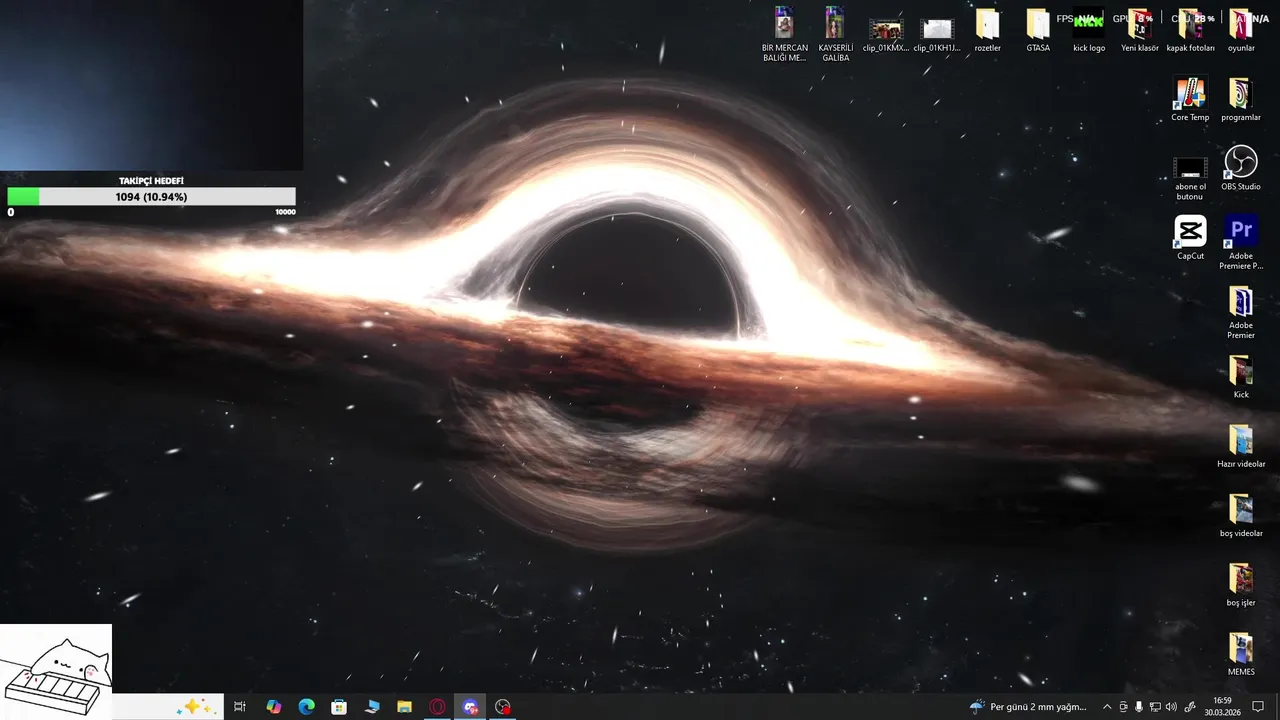
Task: Open the clip_01KH1J video thumbnail
Action: click(937, 36)
